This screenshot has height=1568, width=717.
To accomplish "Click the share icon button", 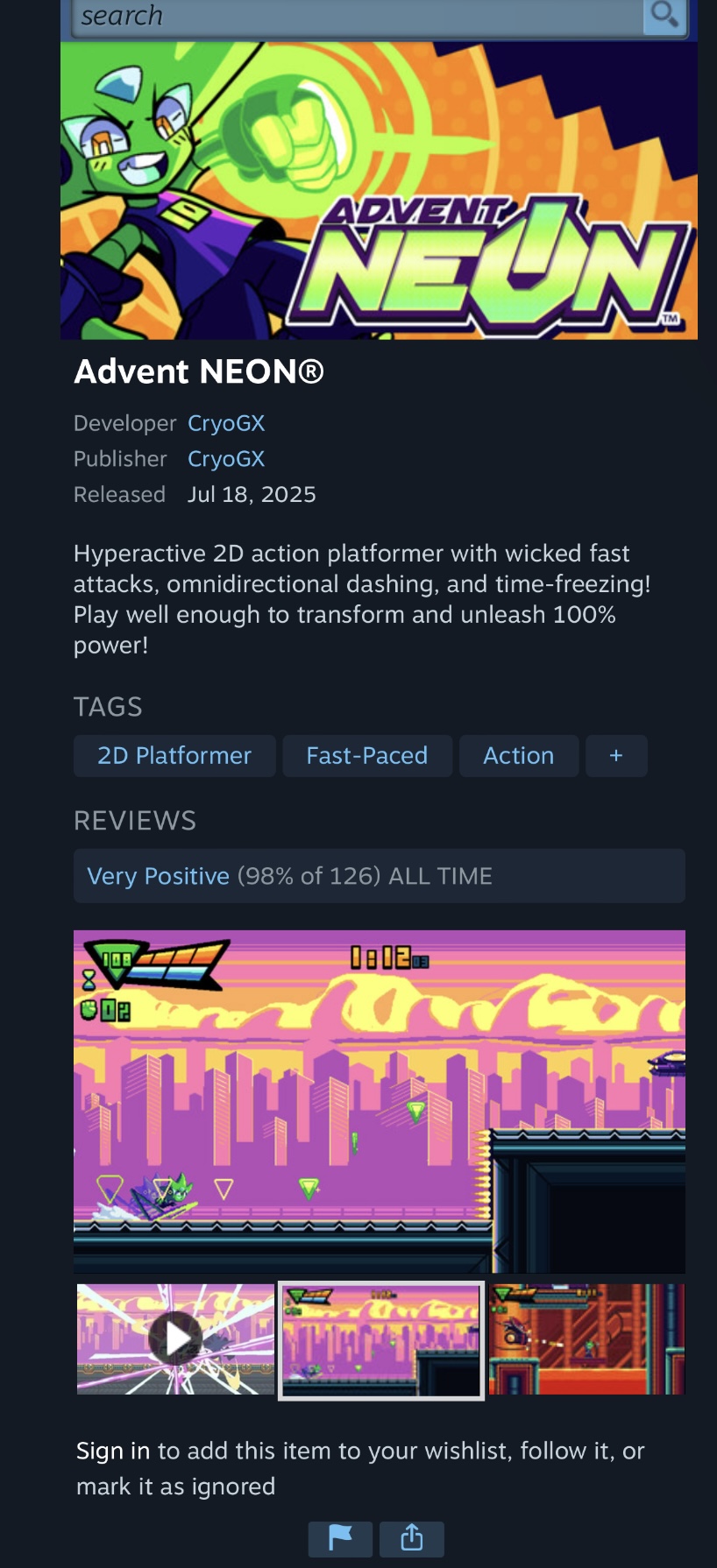I will pos(412,1539).
